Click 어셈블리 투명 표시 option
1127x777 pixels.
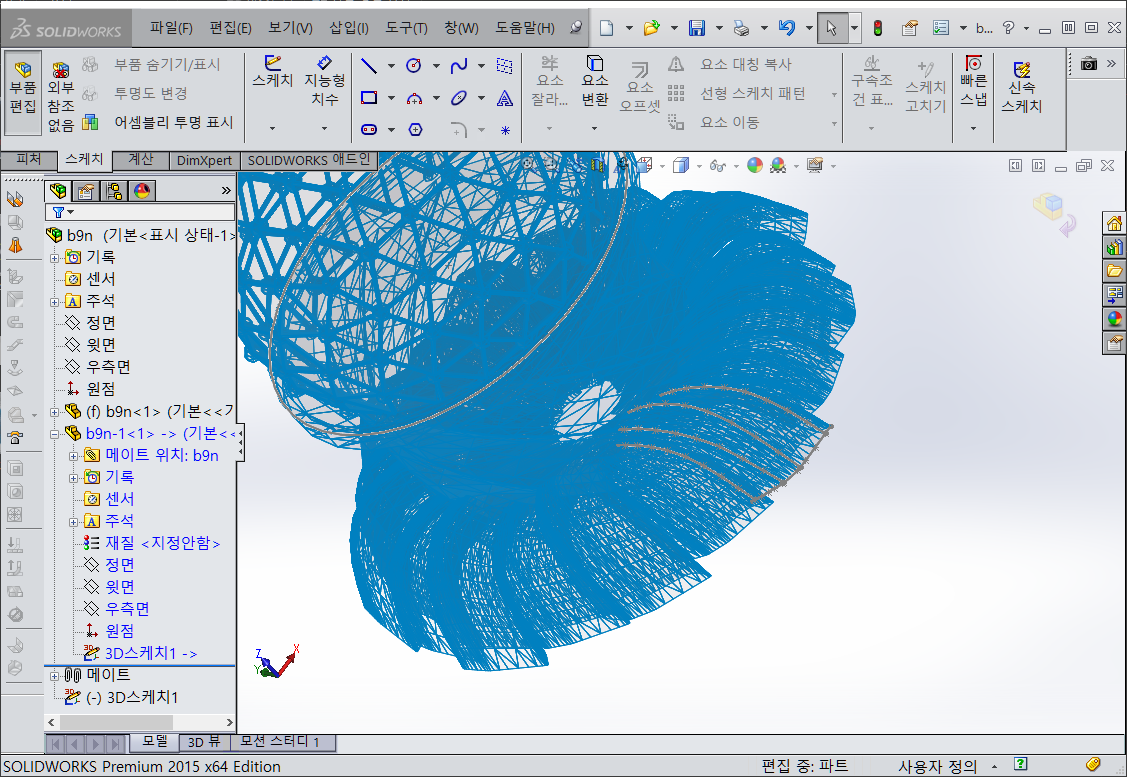click(160, 122)
